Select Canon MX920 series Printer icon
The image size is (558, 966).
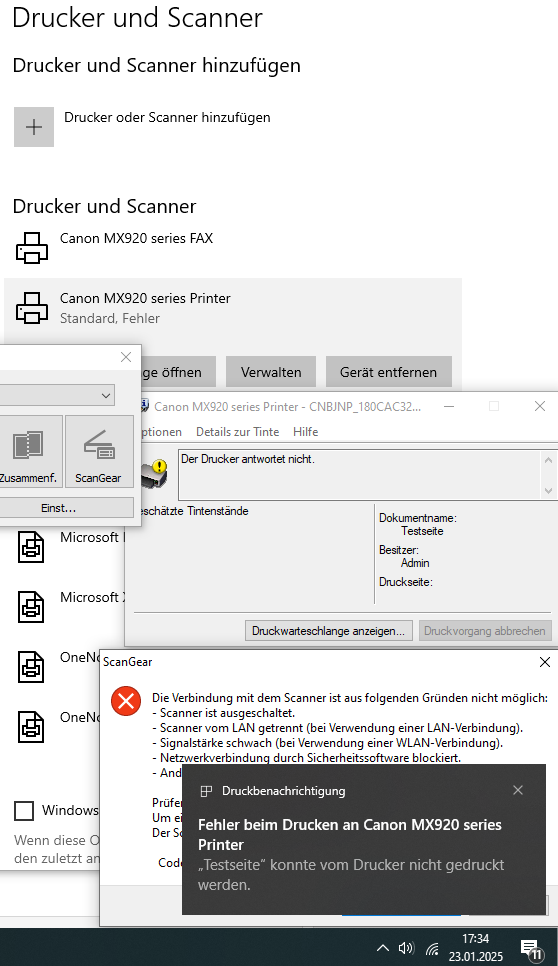pos(31,307)
